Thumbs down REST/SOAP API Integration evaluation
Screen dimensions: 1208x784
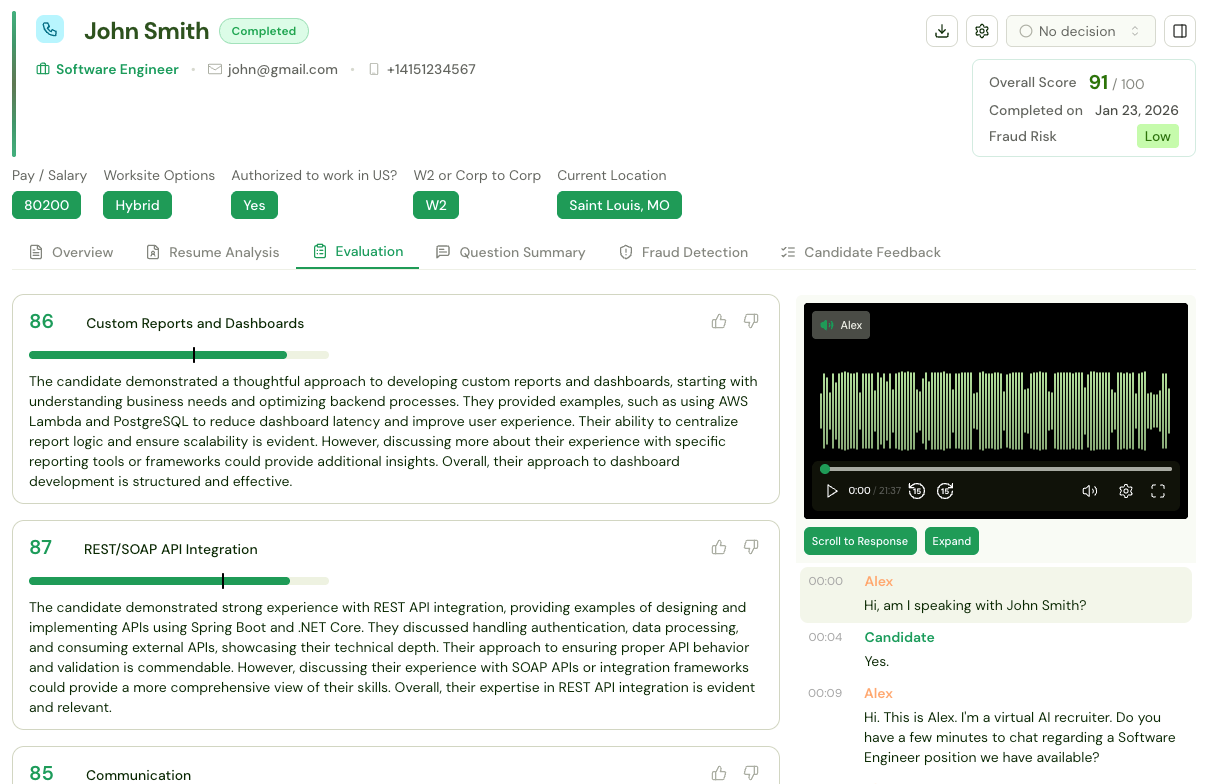[751, 547]
